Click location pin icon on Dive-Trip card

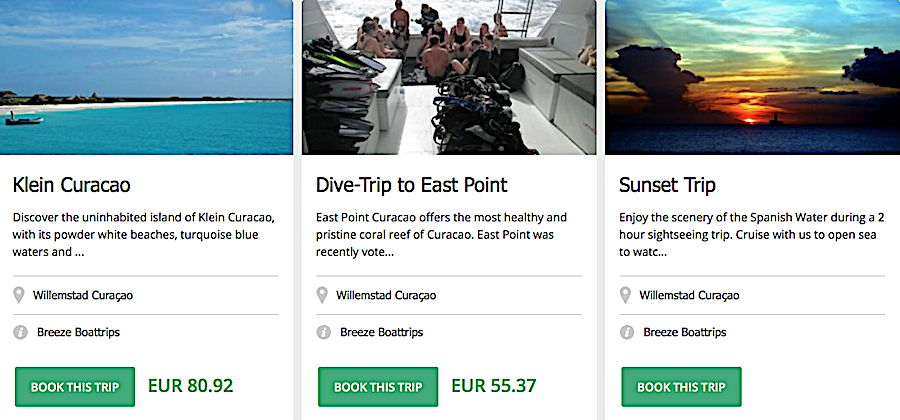(322, 295)
